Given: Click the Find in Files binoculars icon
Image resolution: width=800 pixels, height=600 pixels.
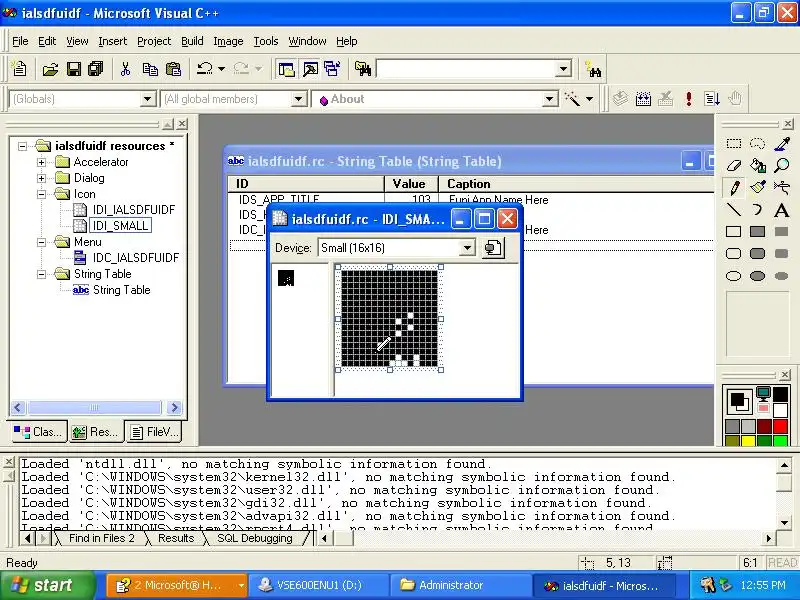Looking at the screenshot, I should [x=363, y=69].
